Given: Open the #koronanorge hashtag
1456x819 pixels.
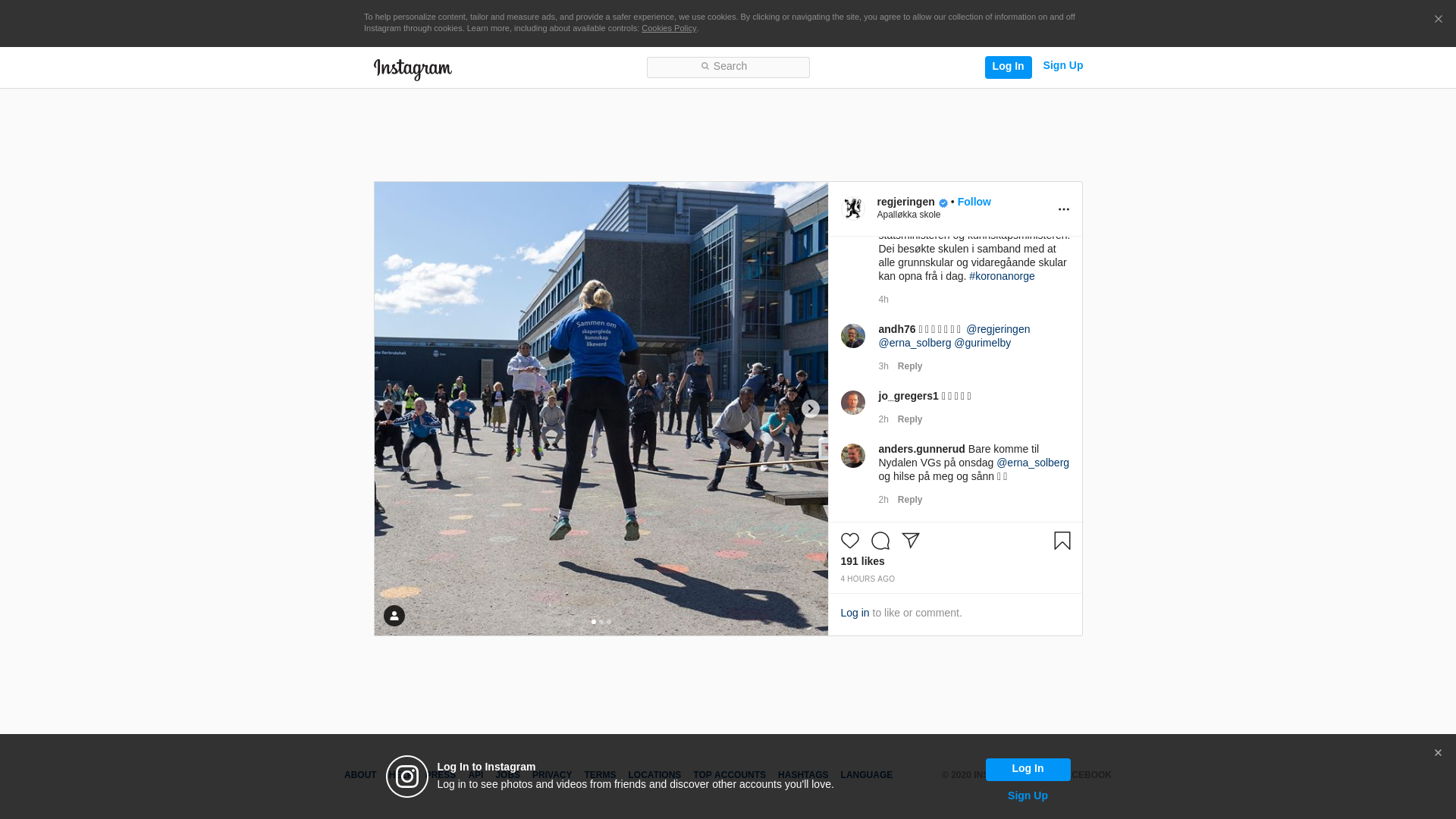Looking at the screenshot, I should [1002, 276].
